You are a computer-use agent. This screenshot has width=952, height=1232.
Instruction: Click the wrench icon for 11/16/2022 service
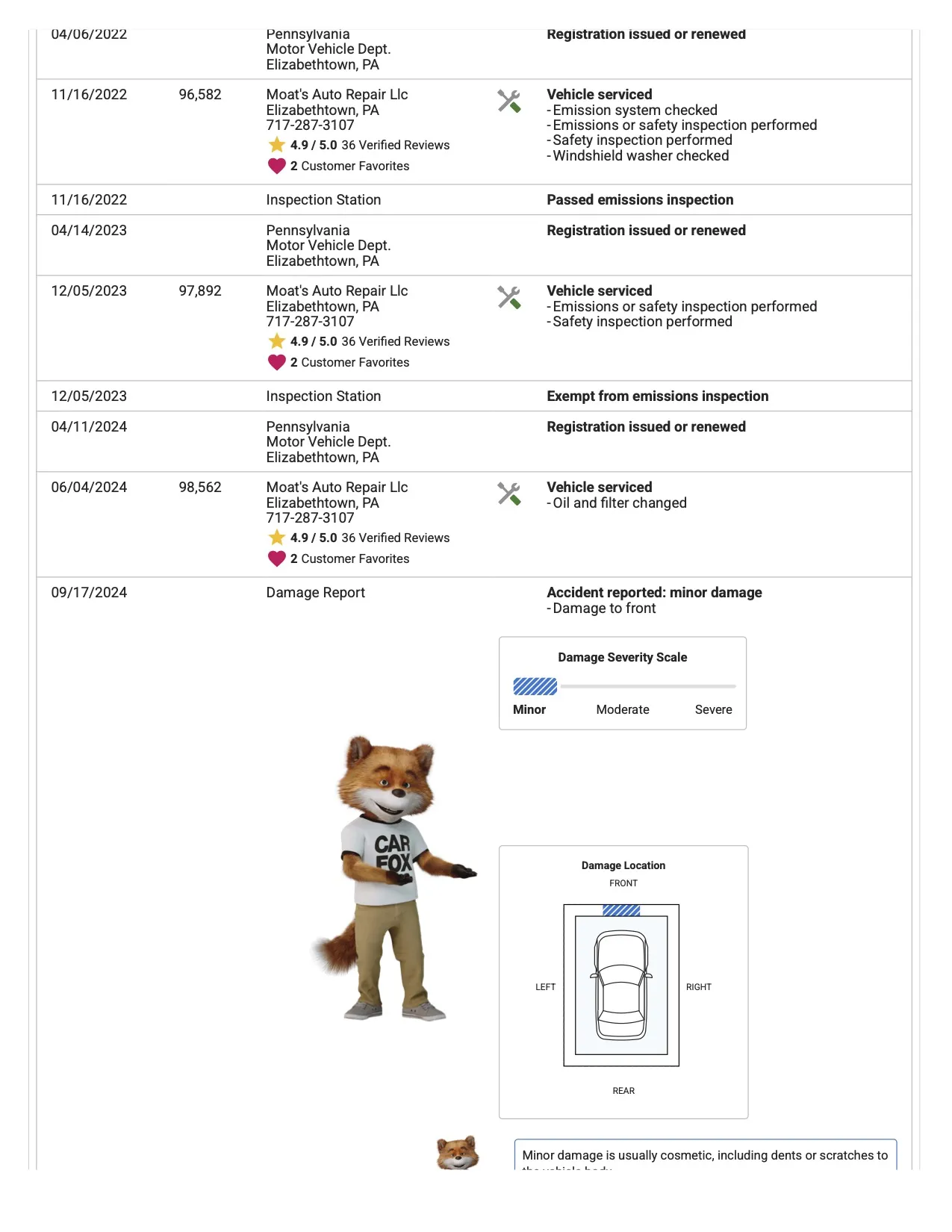click(508, 102)
